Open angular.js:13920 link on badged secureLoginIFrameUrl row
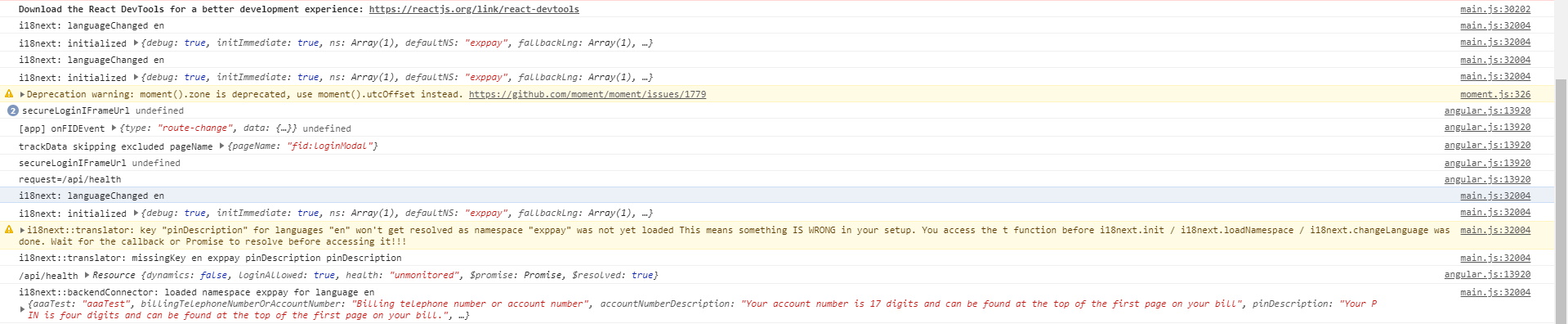 [x=1487, y=110]
